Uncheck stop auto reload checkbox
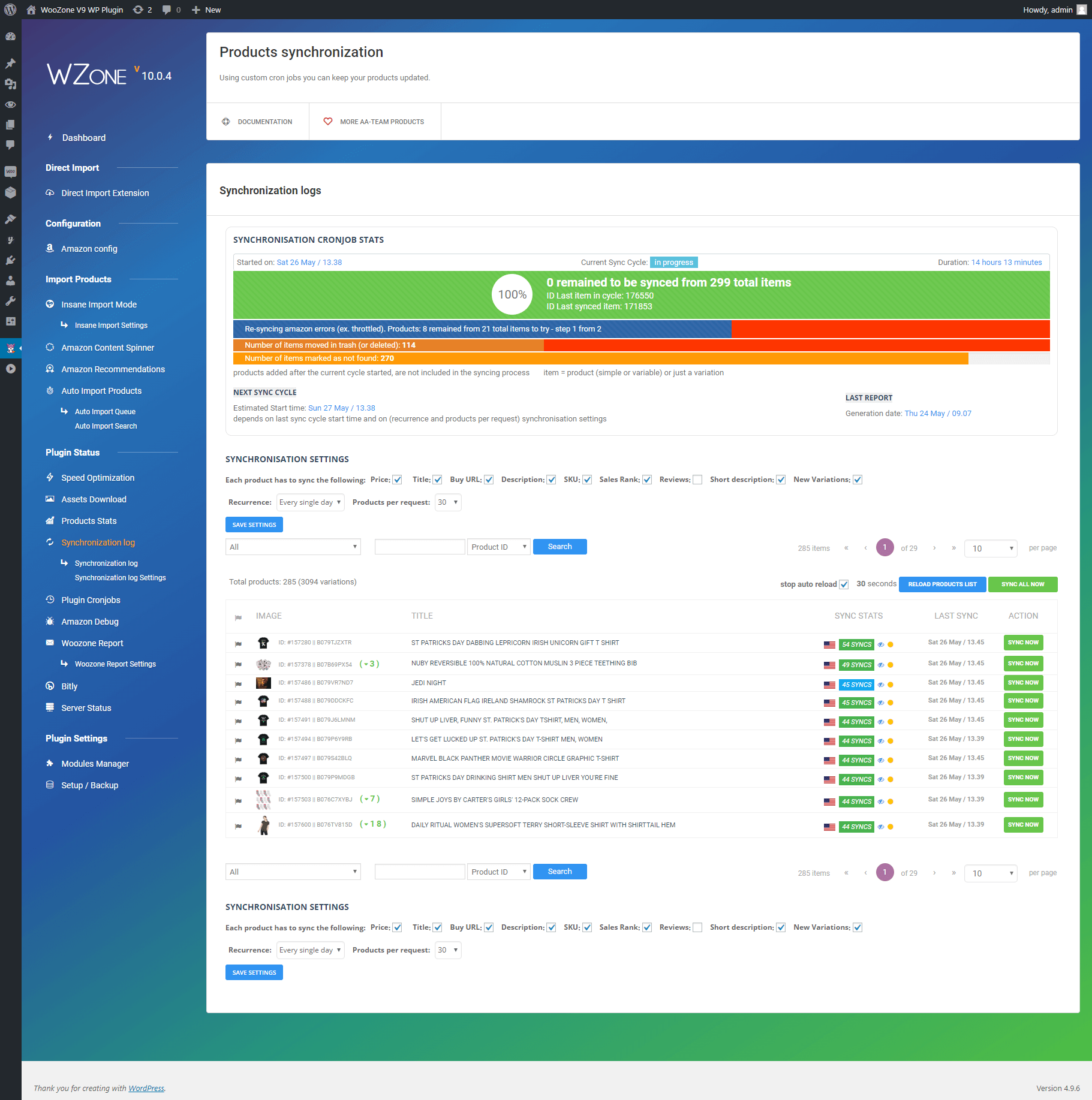This screenshot has width=1092, height=1100. [x=844, y=584]
